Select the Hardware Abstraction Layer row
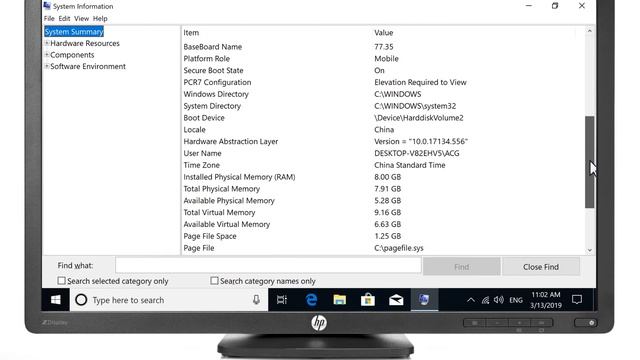Image resolution: width=640 pixels, height=360 pixels. tap(383, 141)
